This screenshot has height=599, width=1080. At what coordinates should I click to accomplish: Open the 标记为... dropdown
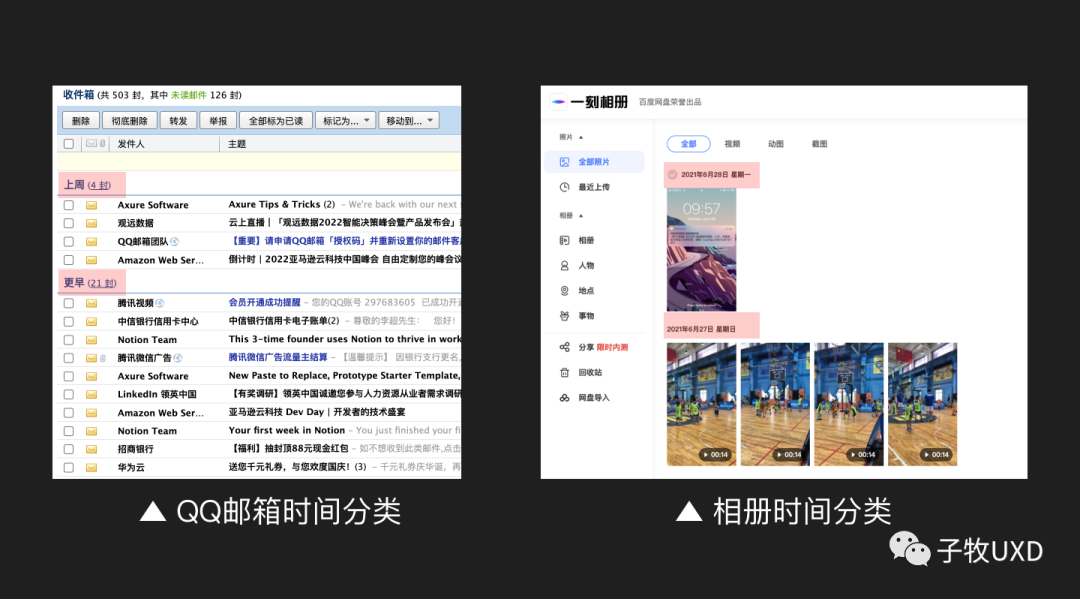(x=346, y=120)
